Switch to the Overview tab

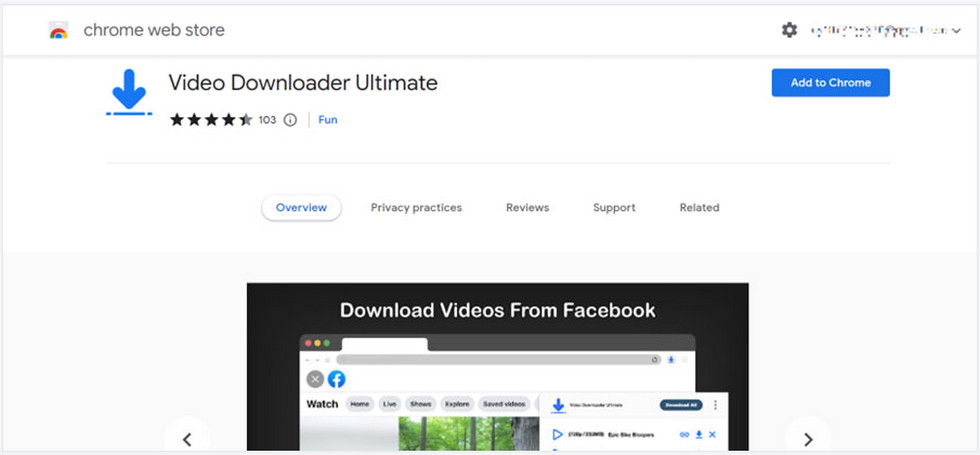click(301, 208)
